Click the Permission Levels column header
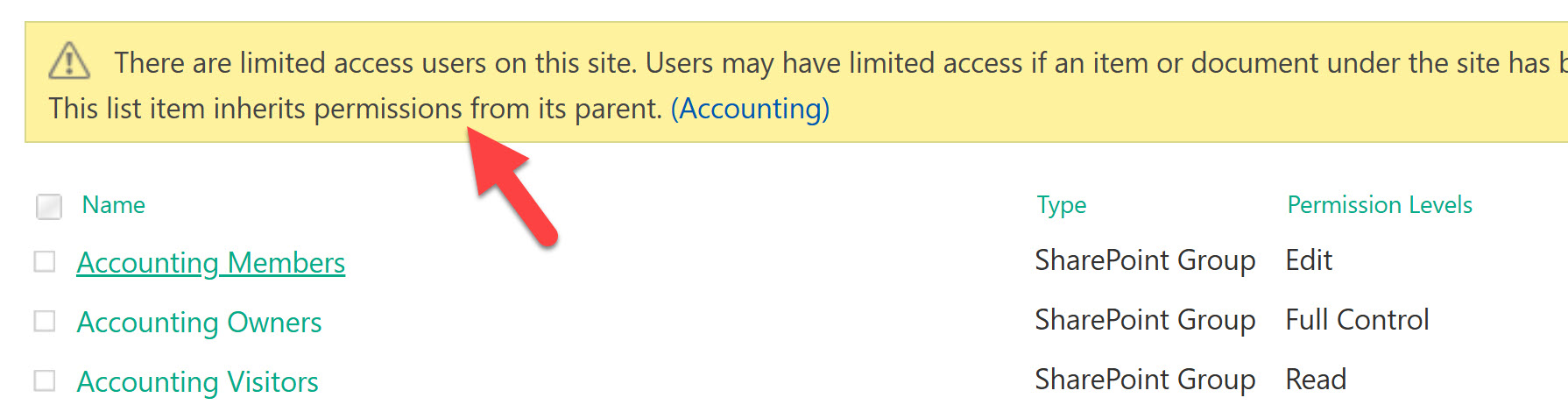 point(1379,205)
